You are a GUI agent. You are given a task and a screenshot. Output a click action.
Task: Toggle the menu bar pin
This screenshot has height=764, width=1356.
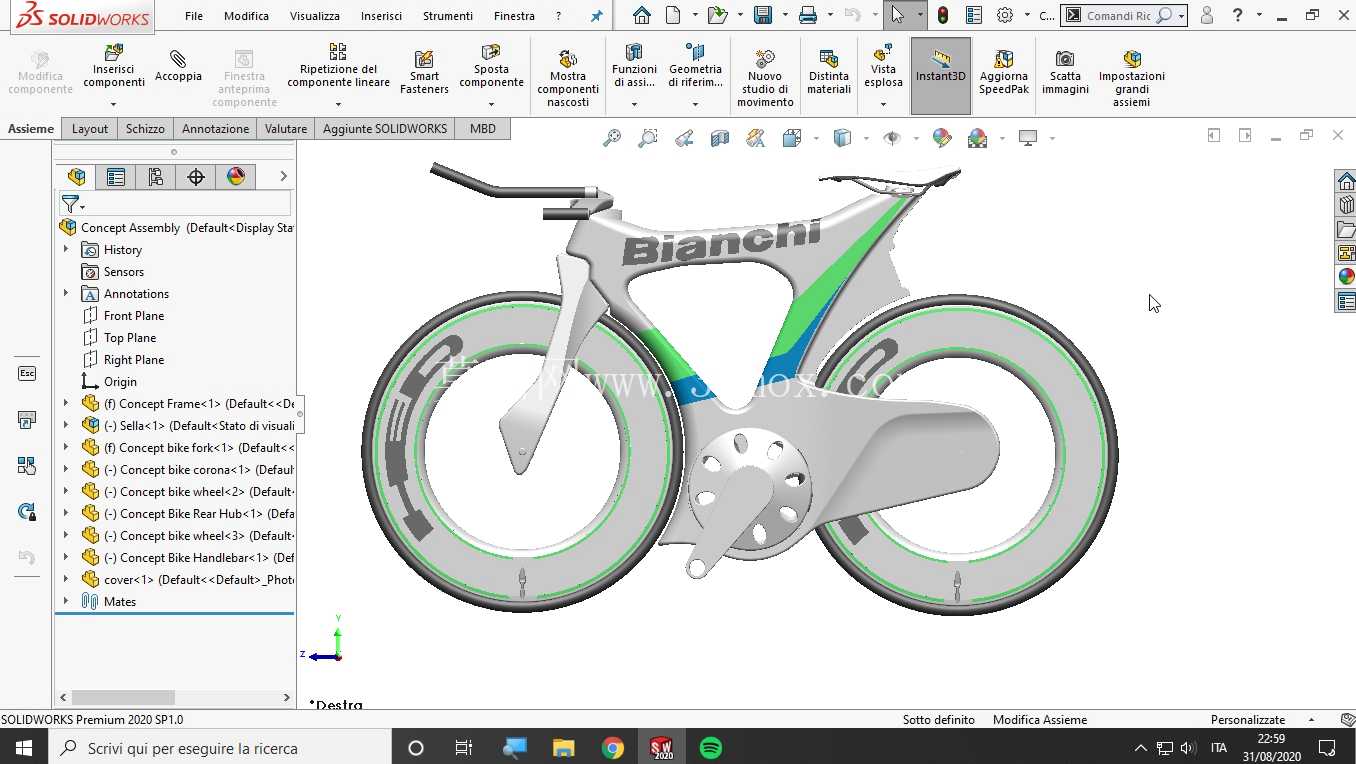point(597,16)
